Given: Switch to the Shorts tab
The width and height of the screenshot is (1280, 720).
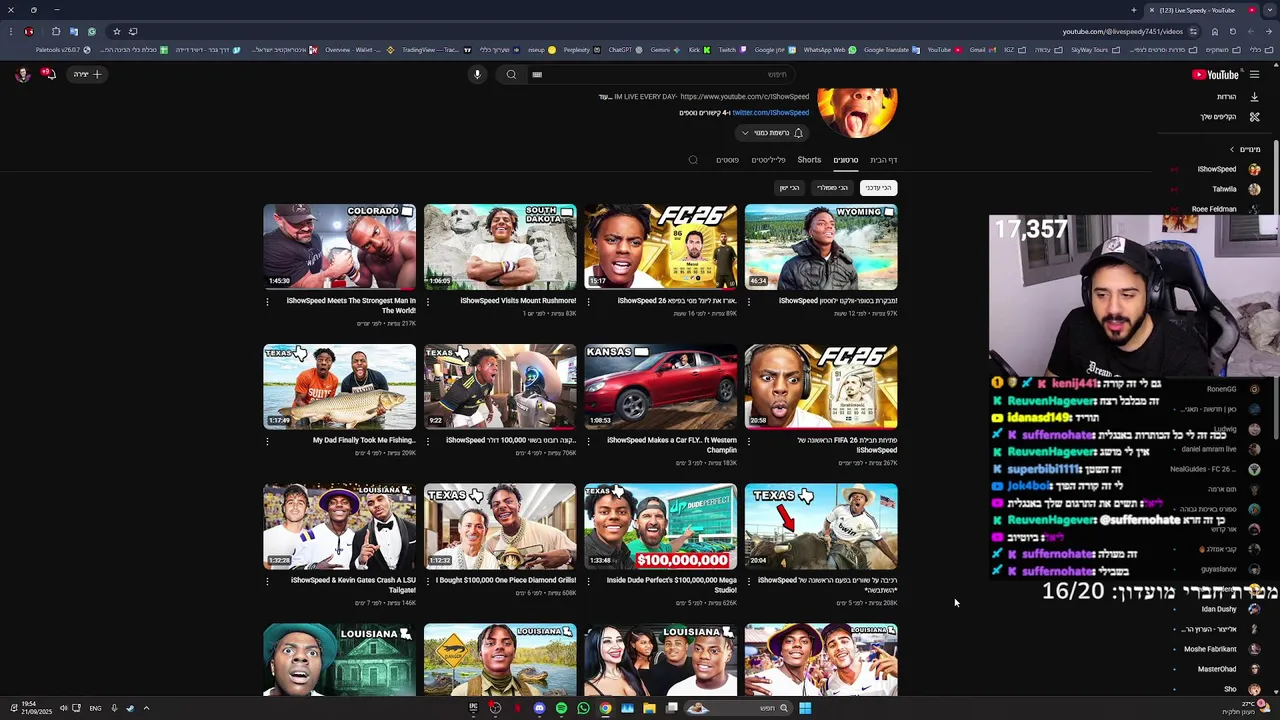Looking at the screenshot, I should coord(809,160).
